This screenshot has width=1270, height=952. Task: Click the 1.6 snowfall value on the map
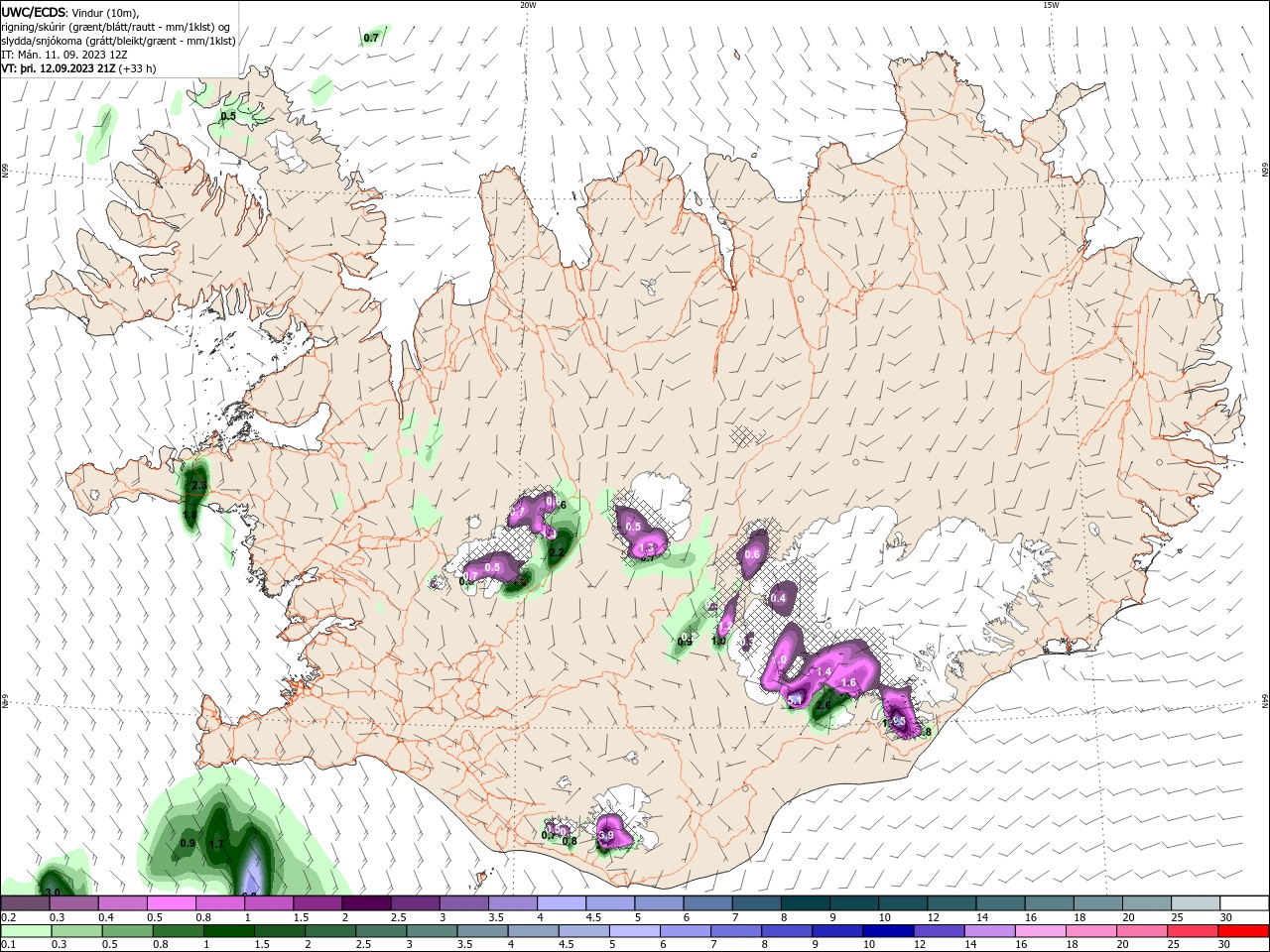(x=848, y=682)
